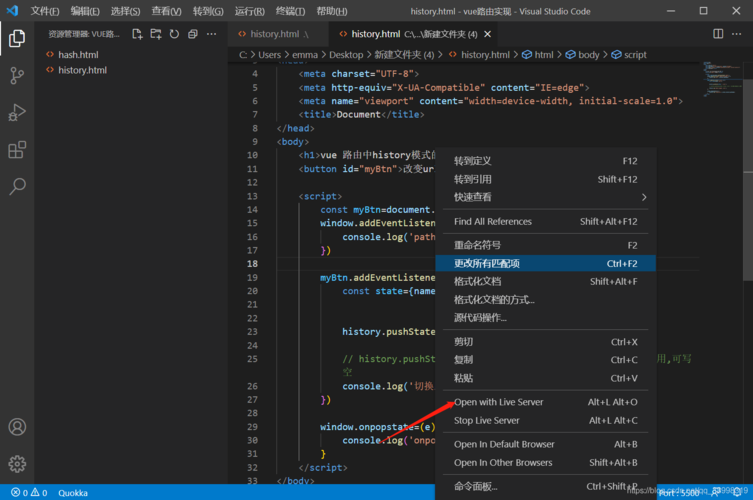The image size is (753, 500).
Task: Open the 转到(G) menu
Action: pos(208,11)
